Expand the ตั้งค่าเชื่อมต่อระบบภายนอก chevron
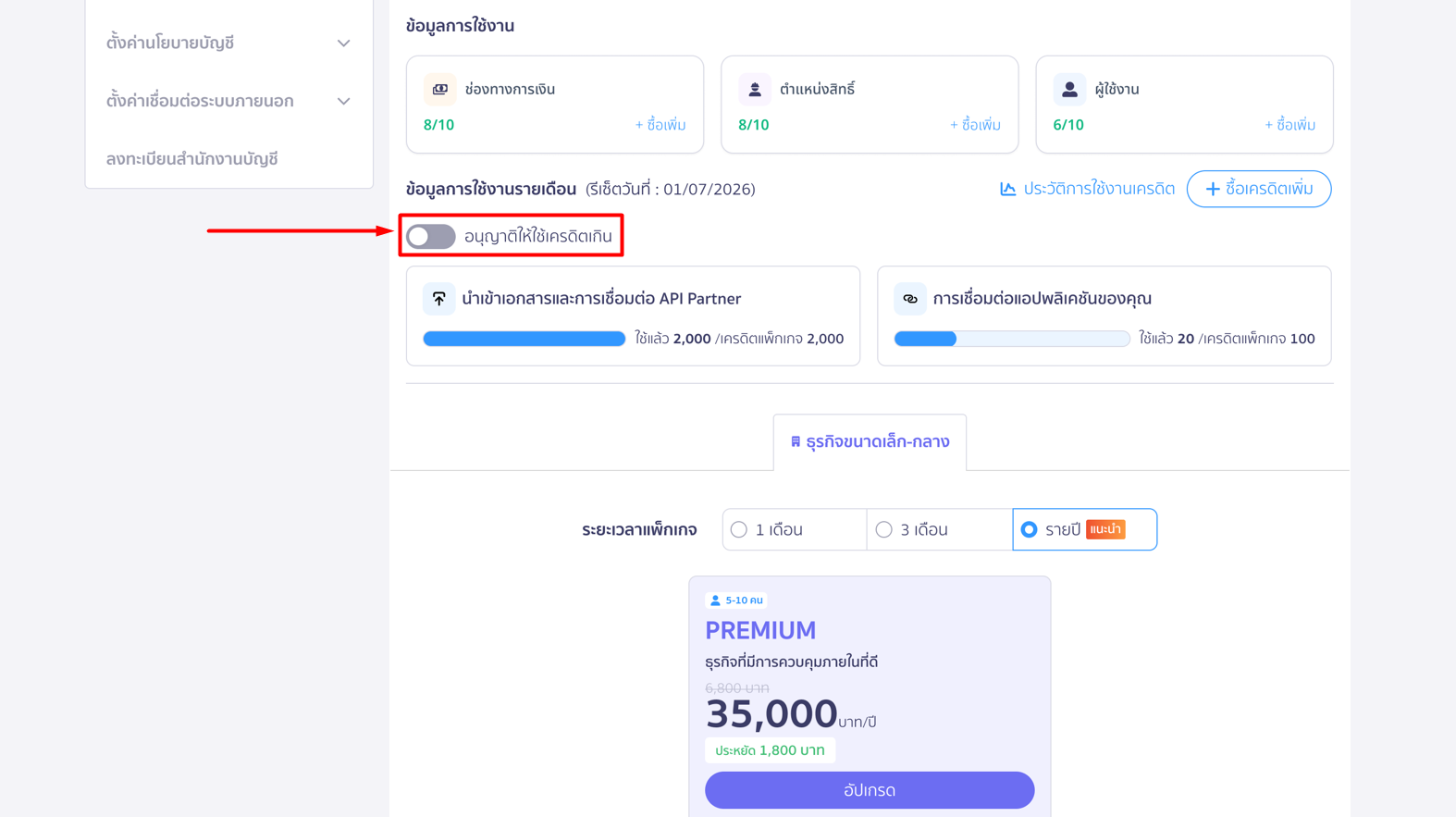The height and width of the screenshot is (817, 1456). coord(343,101)
